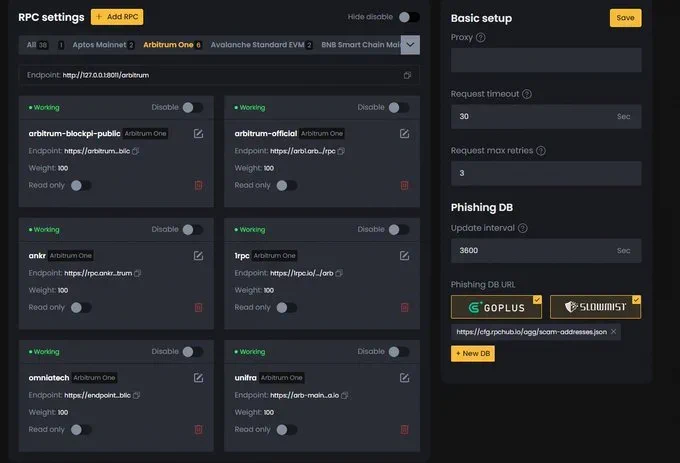Toggle the SlowMist phishing DB

[x=595, y=307]
